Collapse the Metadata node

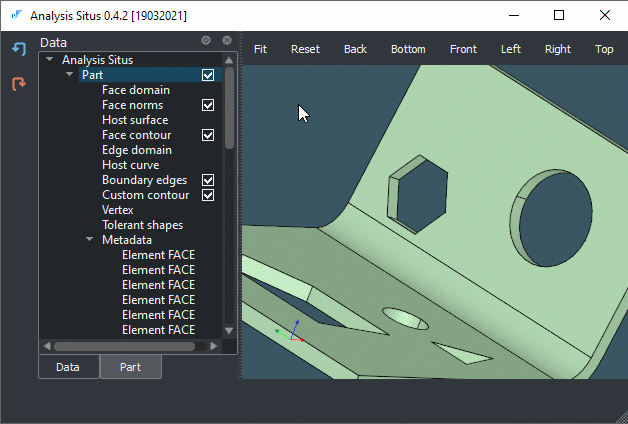pyautogui.click(x=90, y=239)
